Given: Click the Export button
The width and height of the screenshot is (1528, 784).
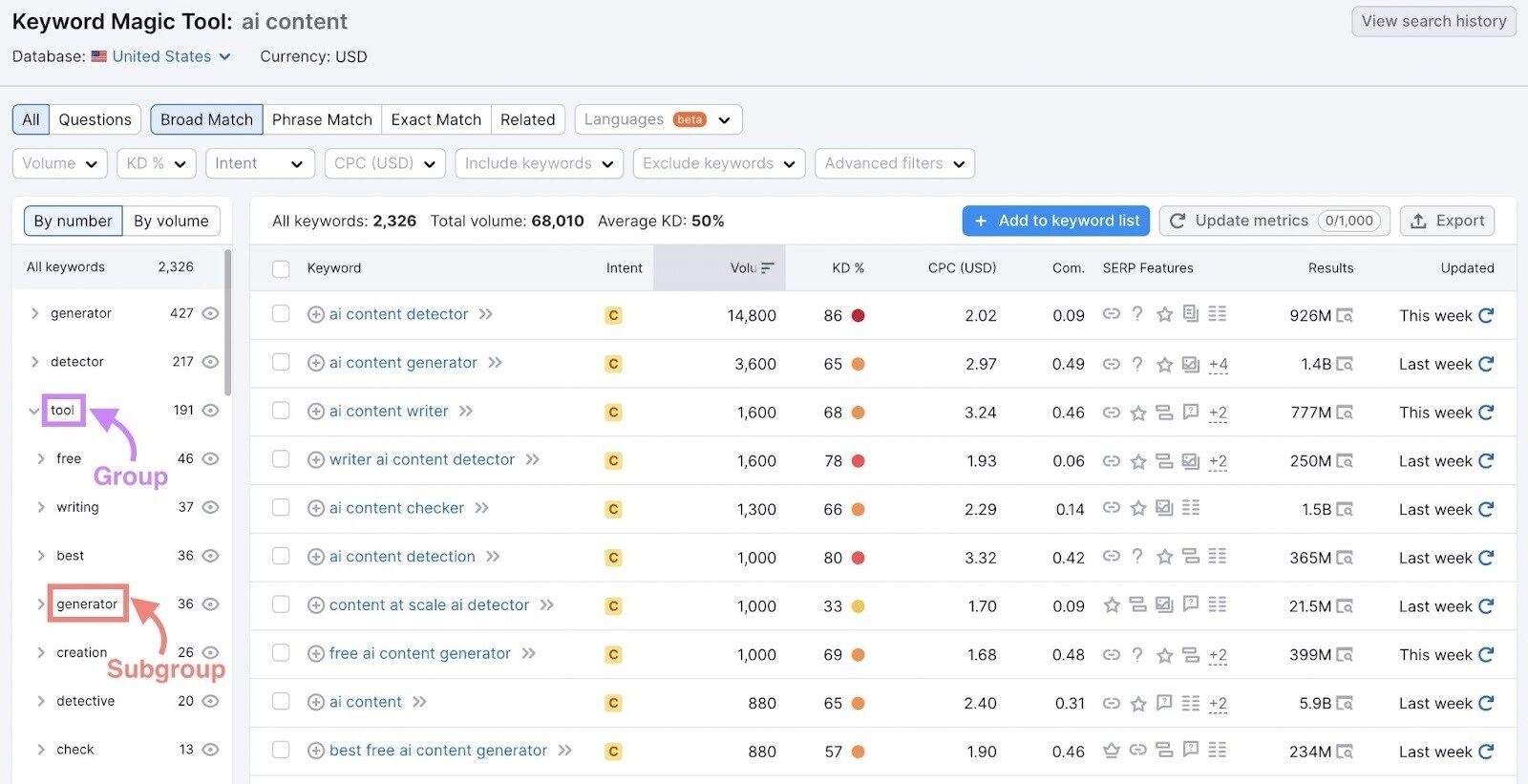Looking at the screenshot, I should tap(1447, 221).
